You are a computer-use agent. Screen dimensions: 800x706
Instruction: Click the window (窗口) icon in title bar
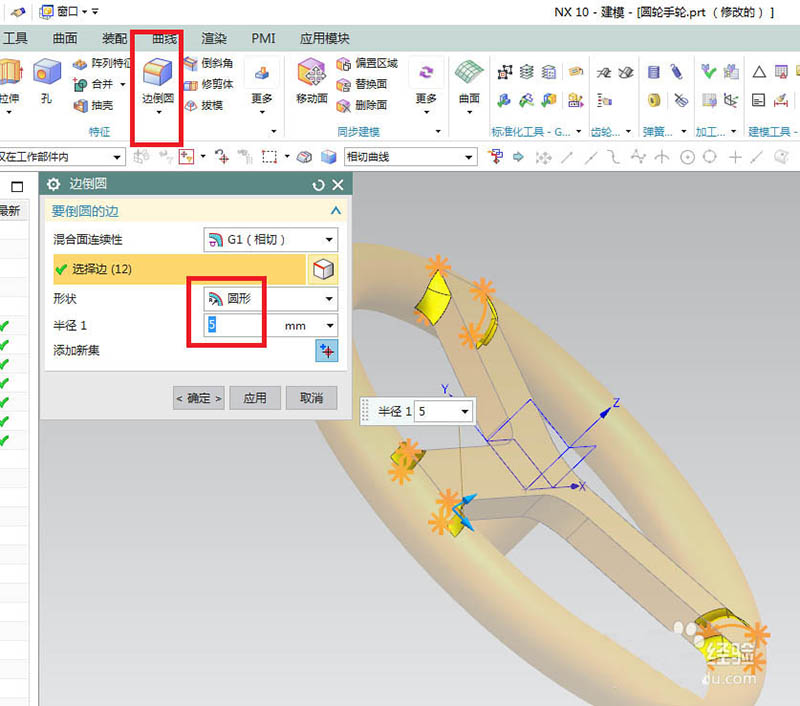pos(46,11)
